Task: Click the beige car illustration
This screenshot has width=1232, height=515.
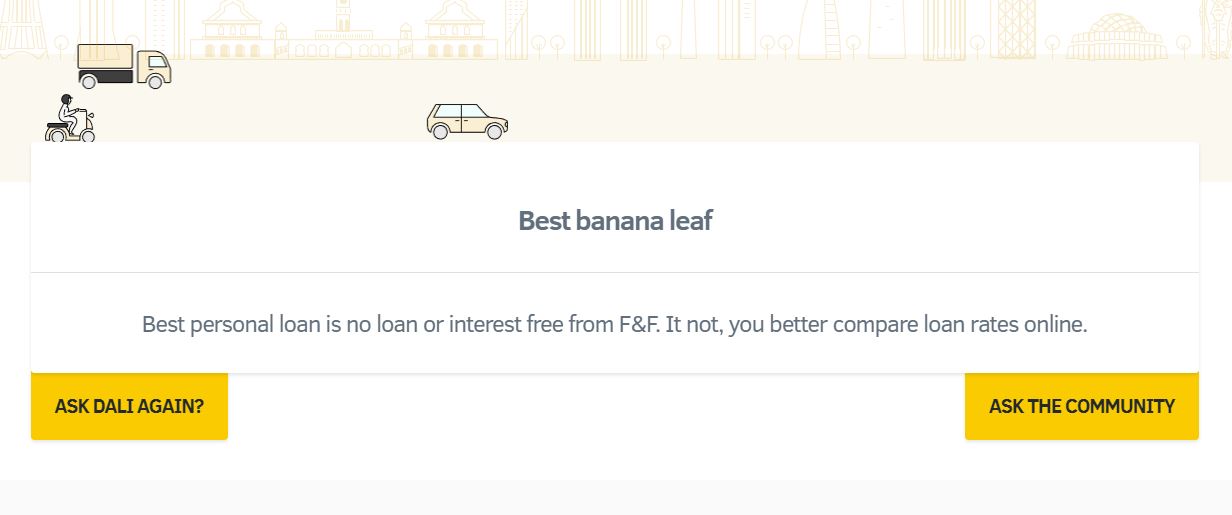Action: coord(467,121)
